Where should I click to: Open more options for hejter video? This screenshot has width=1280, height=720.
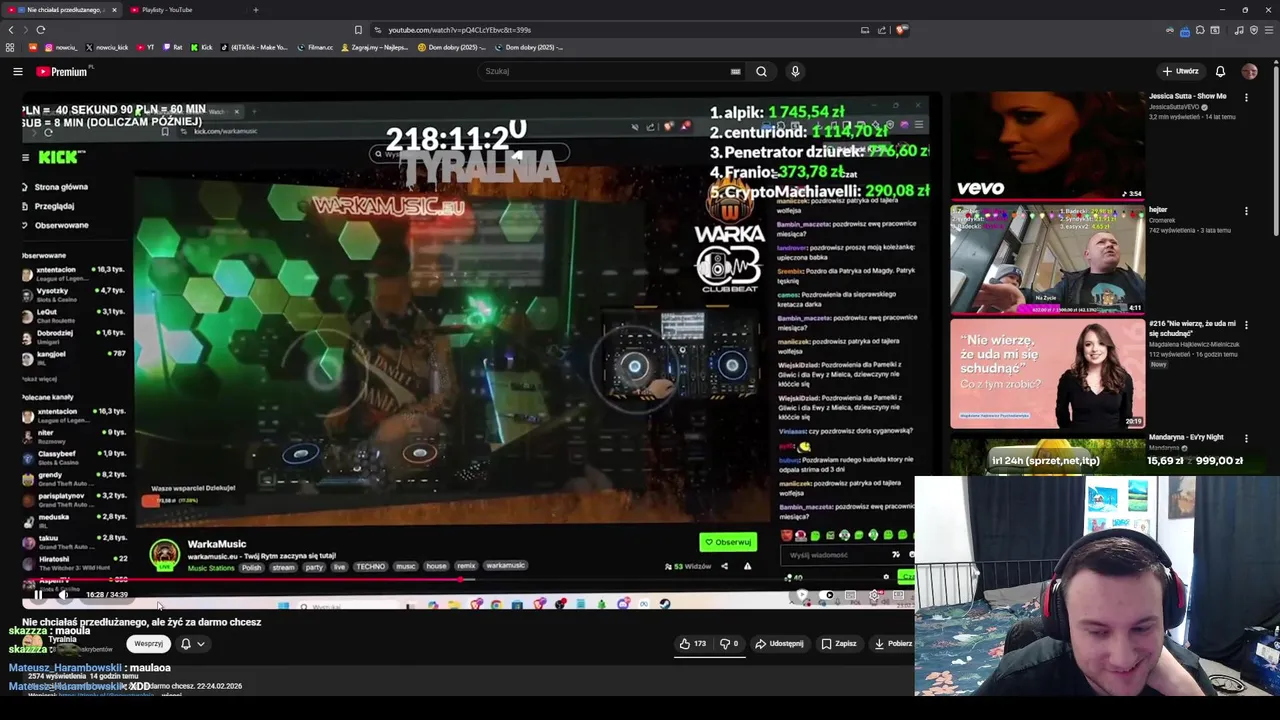coord(1246,211)
